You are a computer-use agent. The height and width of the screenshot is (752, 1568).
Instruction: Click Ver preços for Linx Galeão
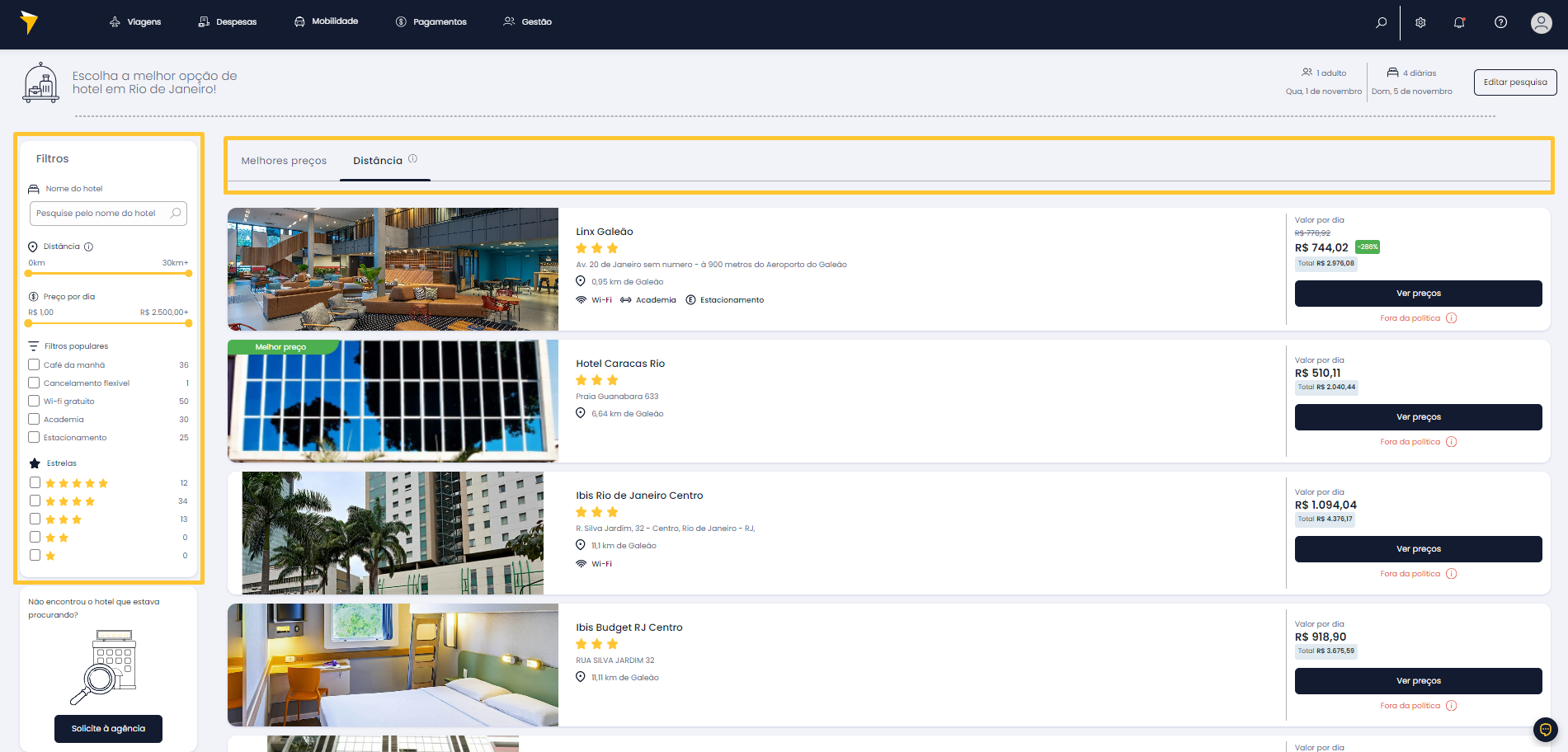(x=1418, y=294)
